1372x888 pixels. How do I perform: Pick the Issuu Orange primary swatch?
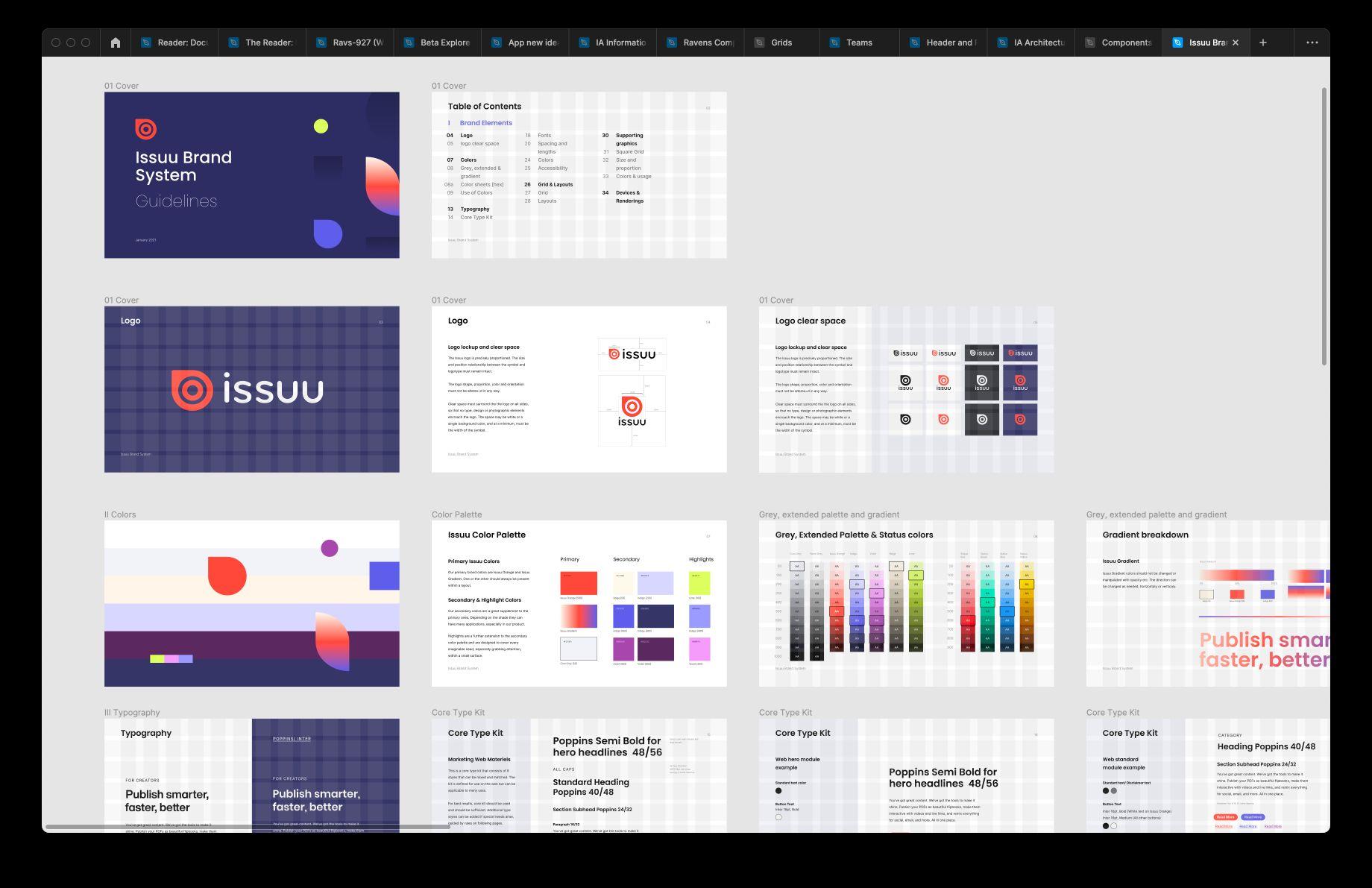[x=579, y=583]
